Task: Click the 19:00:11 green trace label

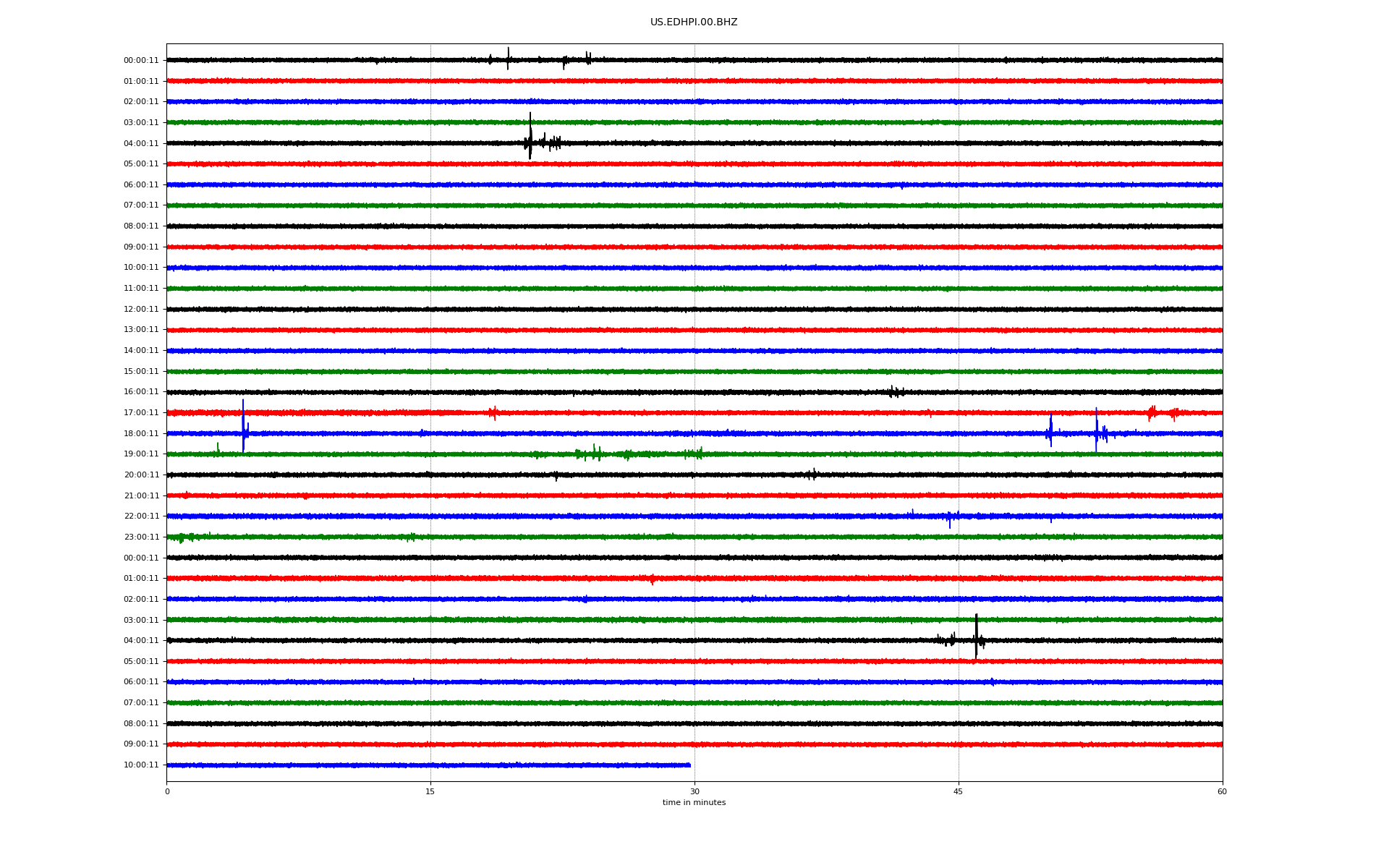Action: point(141,454)
